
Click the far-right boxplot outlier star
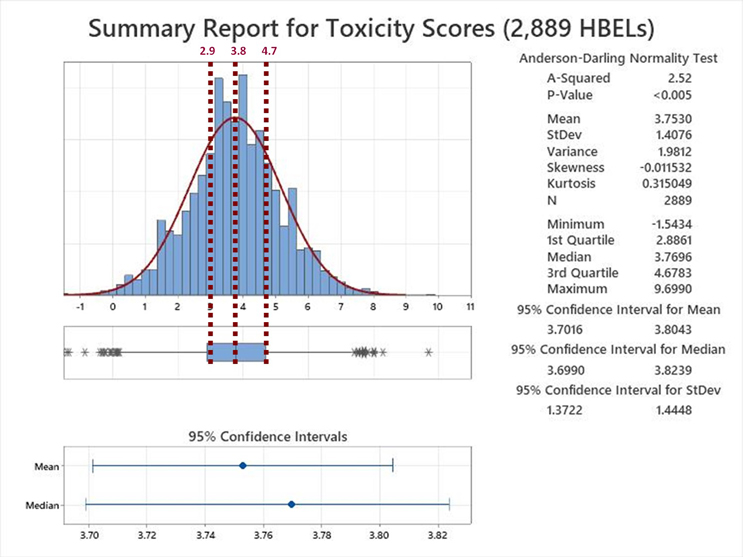[429, 352]
